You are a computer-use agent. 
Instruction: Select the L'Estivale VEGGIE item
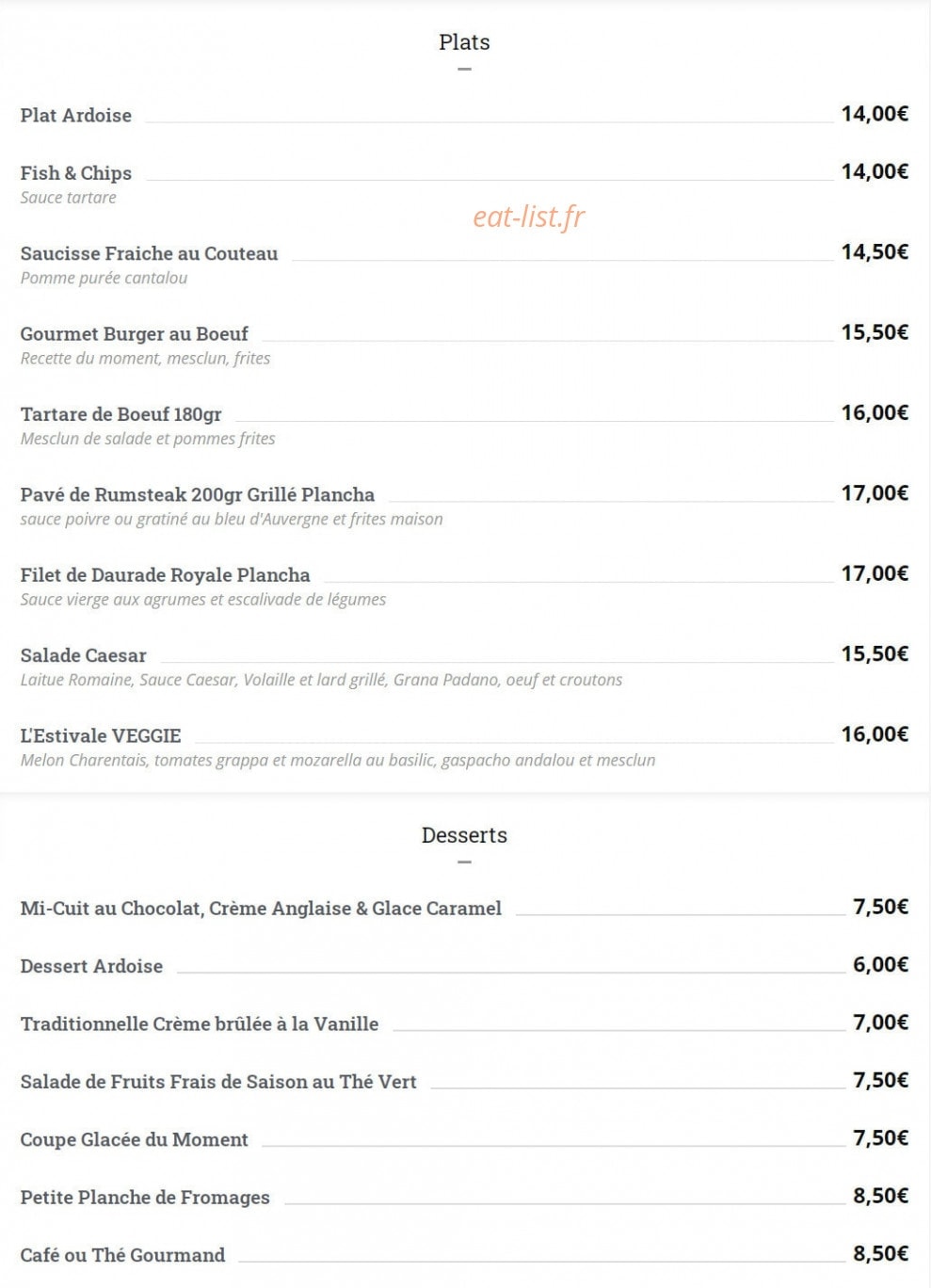(x=101, y=735)
